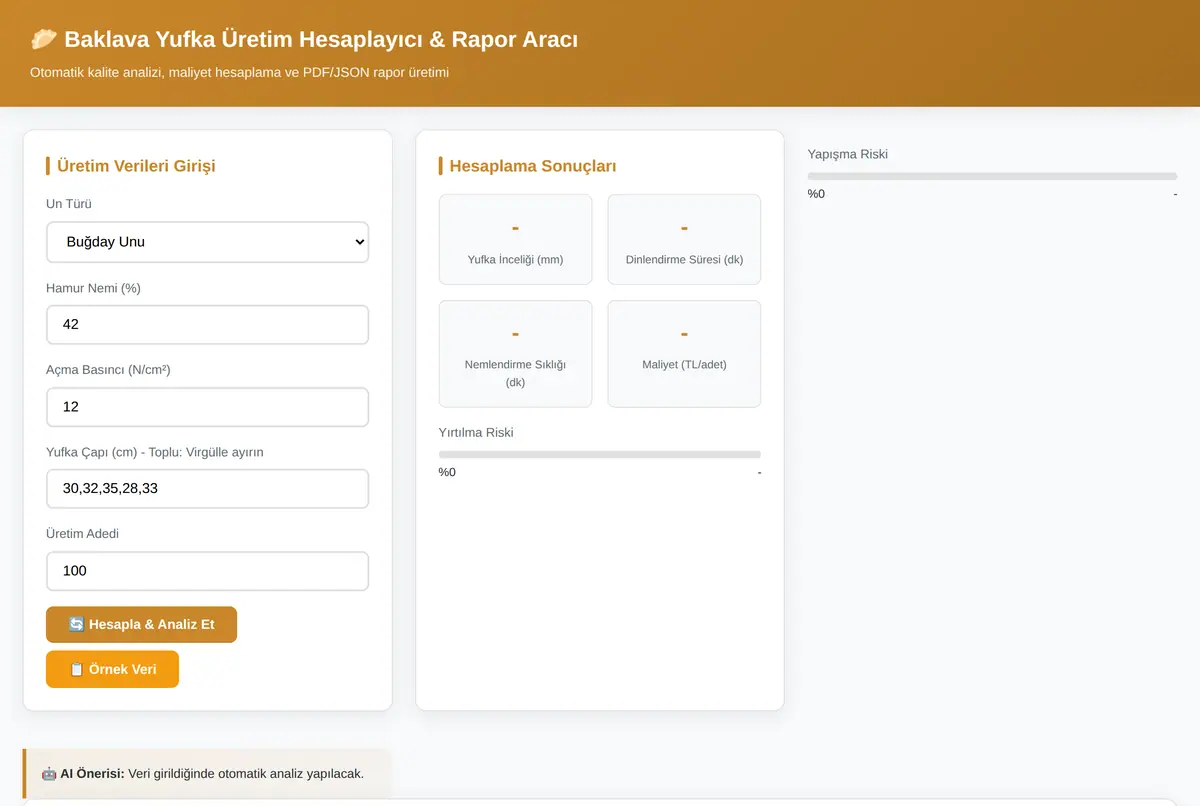Click the Yufka İnceliği result card
1200x806 pixels.
tap(515, 240)
